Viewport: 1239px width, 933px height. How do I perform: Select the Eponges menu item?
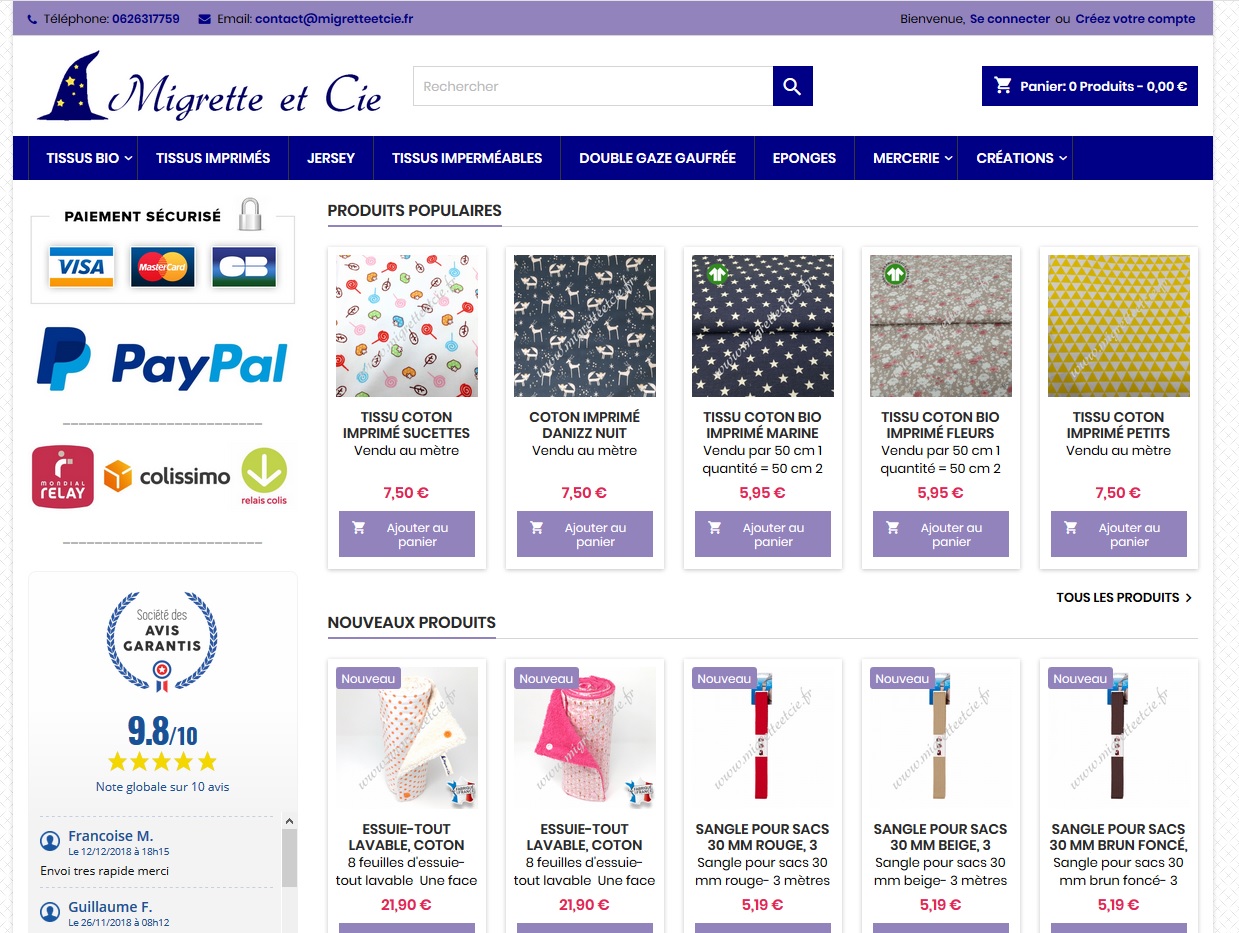[804, 158]
